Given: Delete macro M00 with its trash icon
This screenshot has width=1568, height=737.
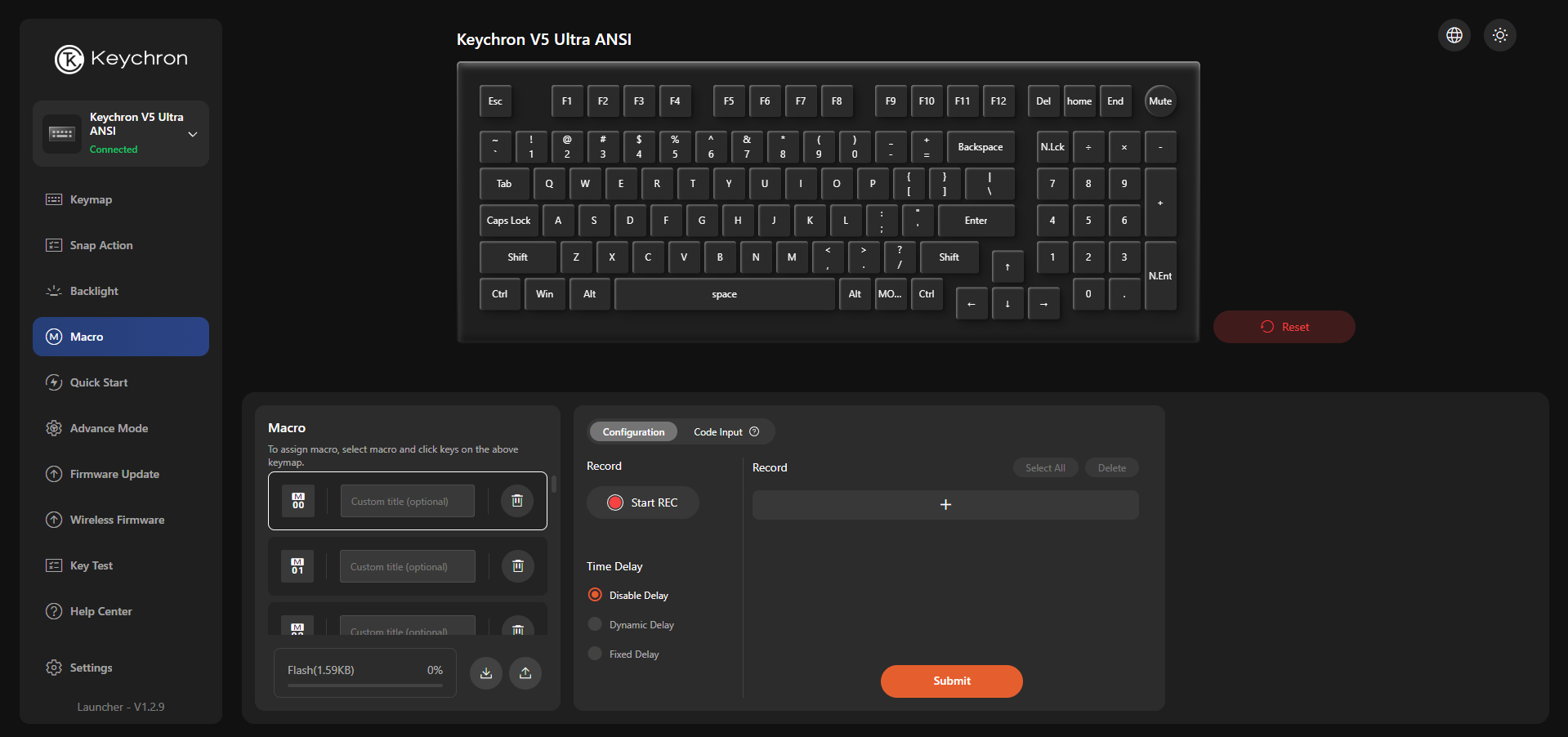Looking at the screenshot, I should point(516,500).
